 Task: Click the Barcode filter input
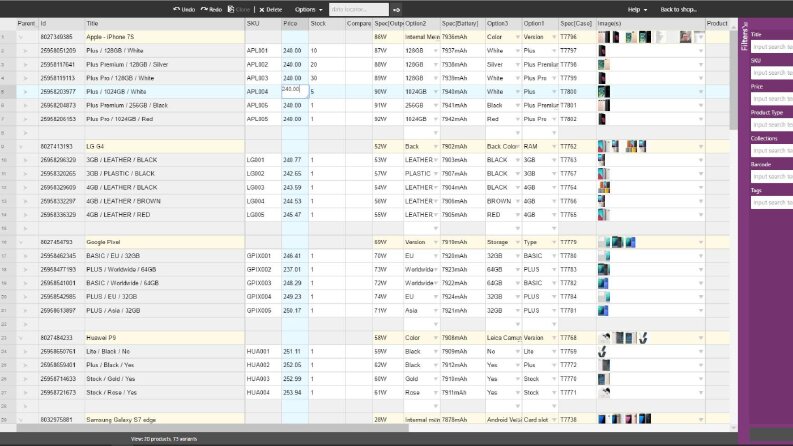tap(772, 176)
